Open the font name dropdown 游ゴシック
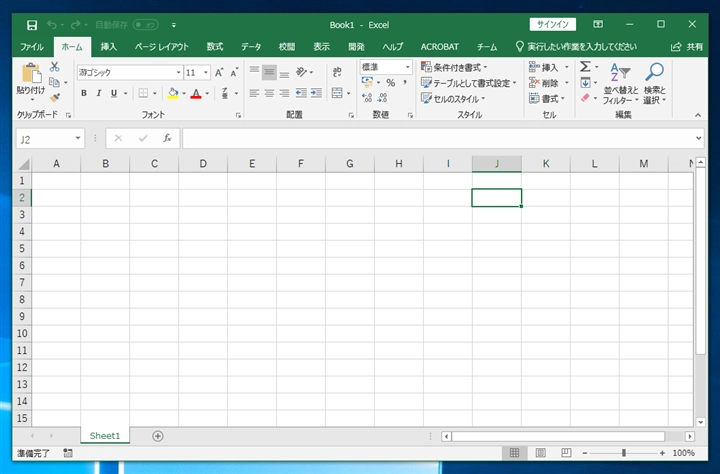Screen dimensions: 720x474 point(179,72)
